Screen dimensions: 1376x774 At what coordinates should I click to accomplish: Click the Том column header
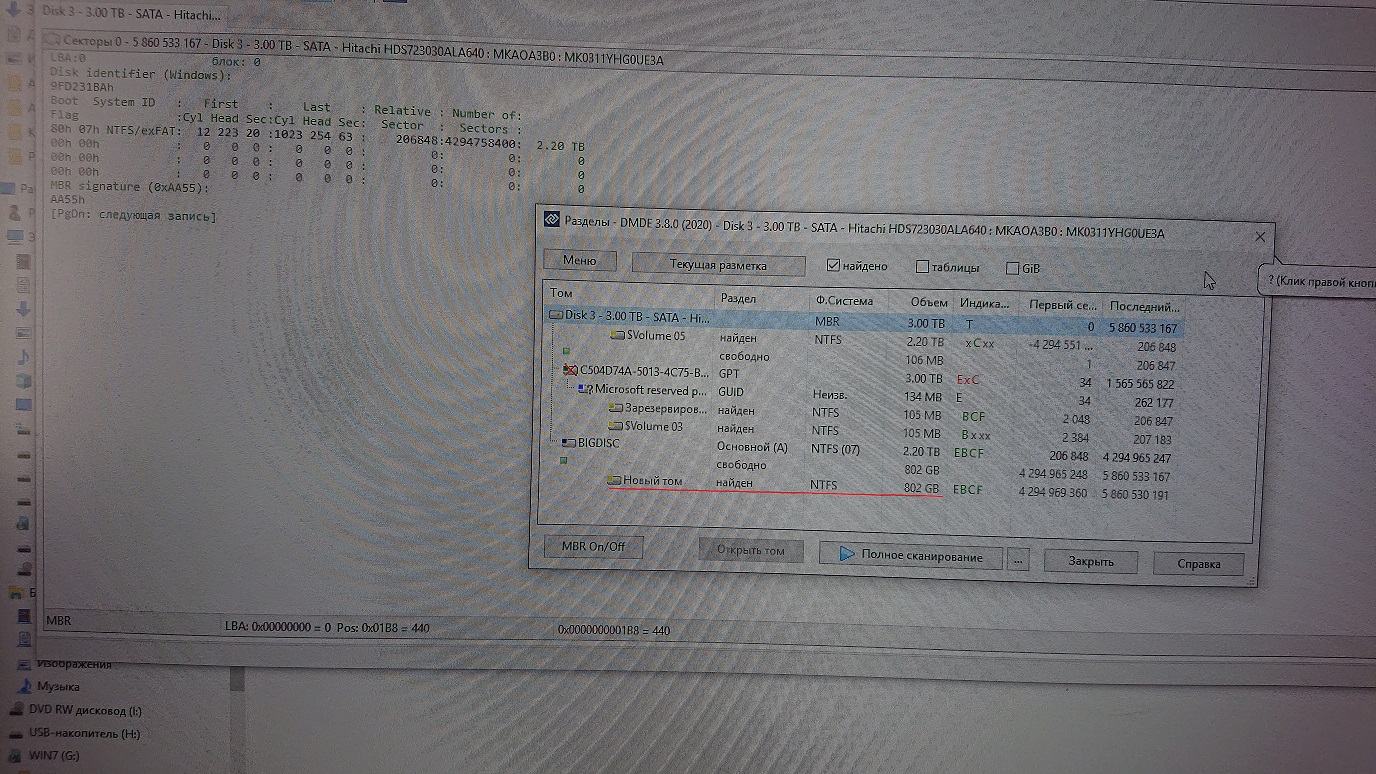coord(630,296)
